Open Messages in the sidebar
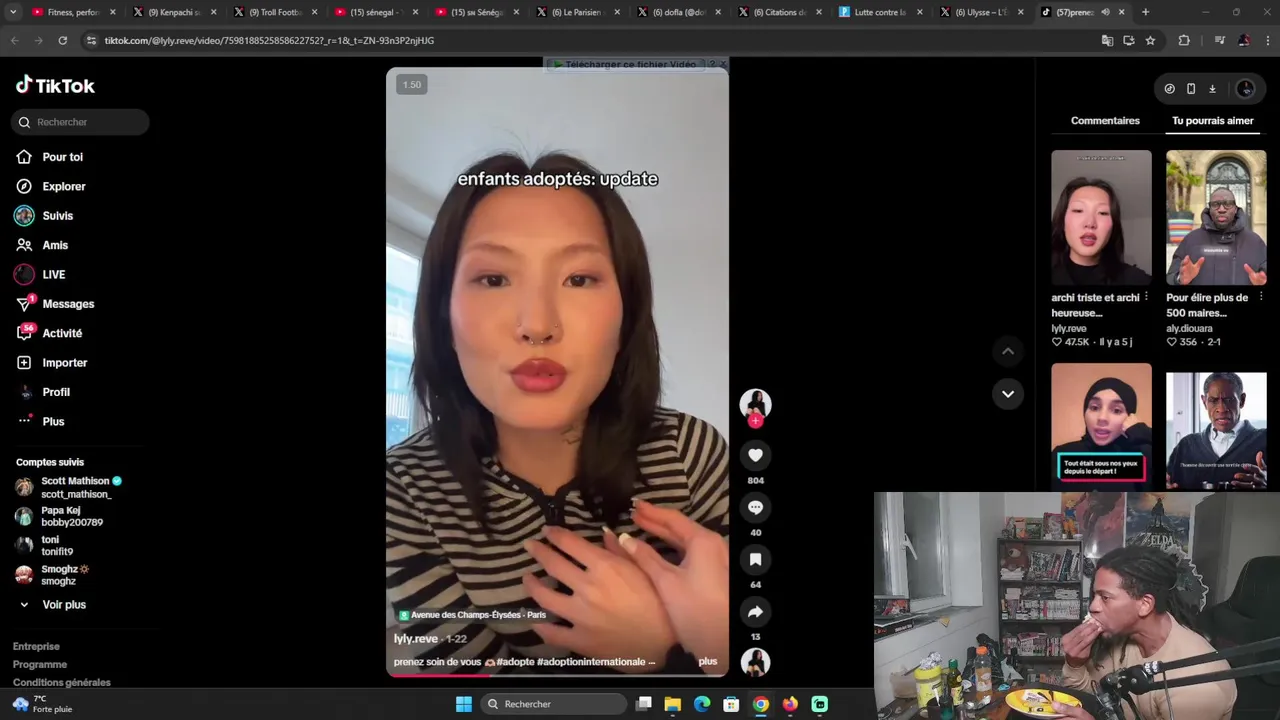 pyautogui.click(x=67, y=304)
